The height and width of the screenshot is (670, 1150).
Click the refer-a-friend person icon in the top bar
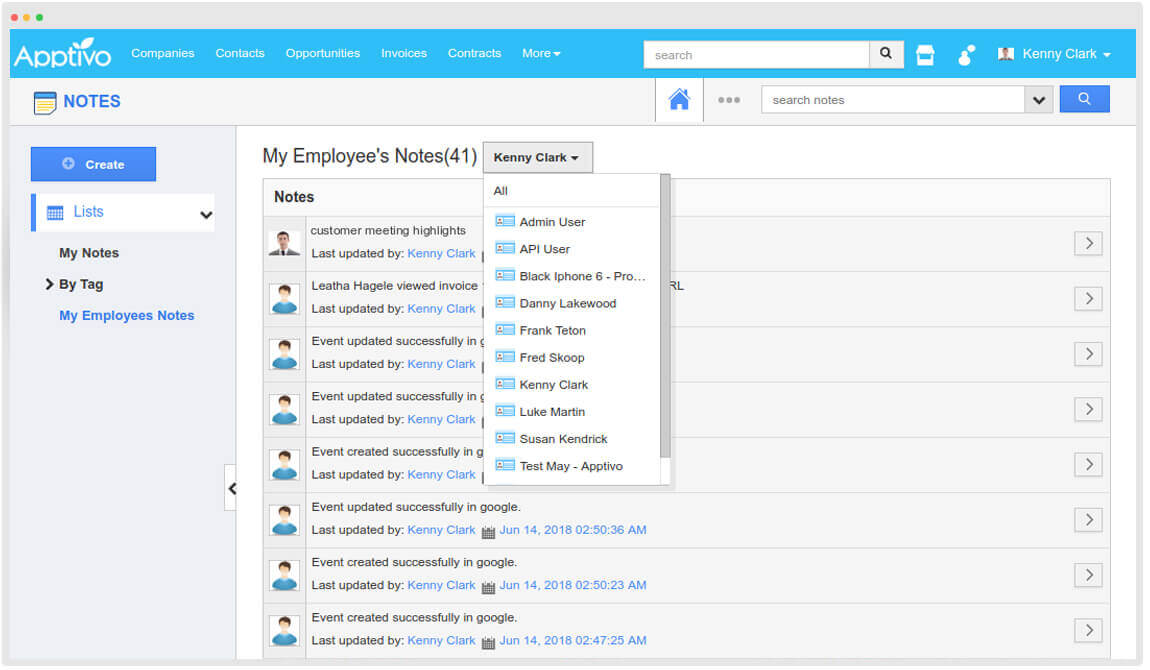[965, 54]
